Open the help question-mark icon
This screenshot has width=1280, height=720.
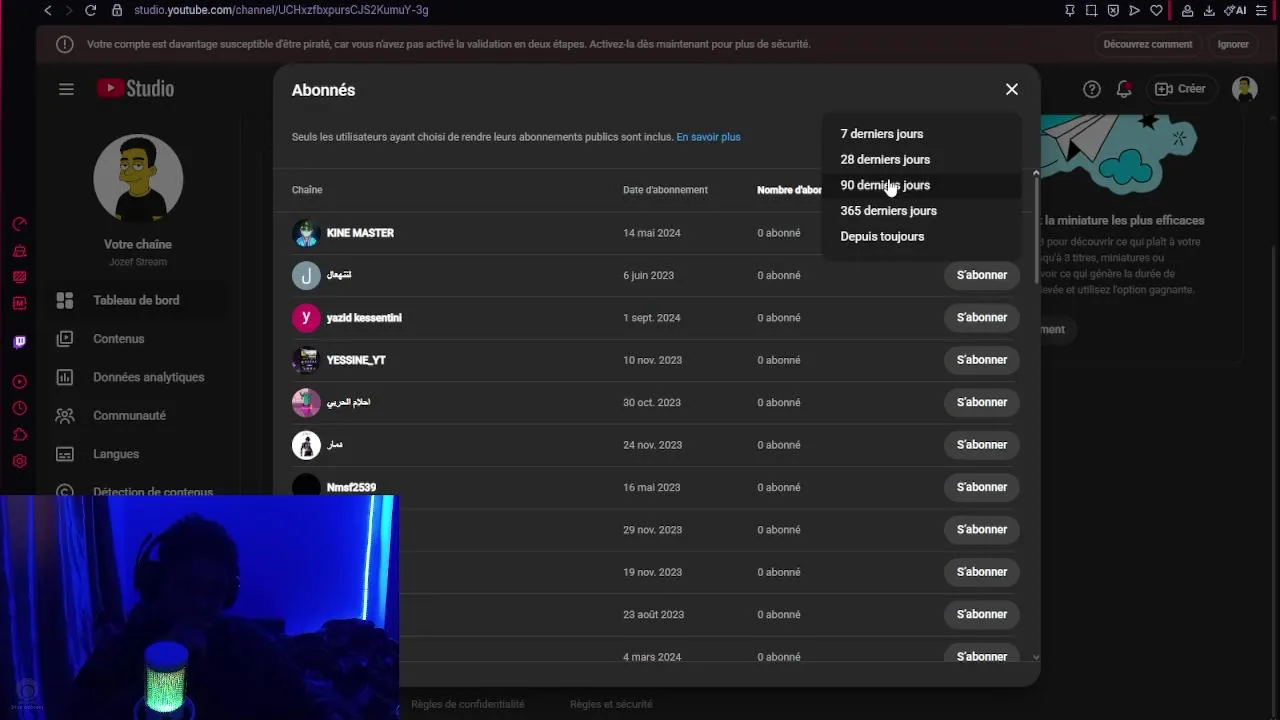click(x=1092, y=89)
